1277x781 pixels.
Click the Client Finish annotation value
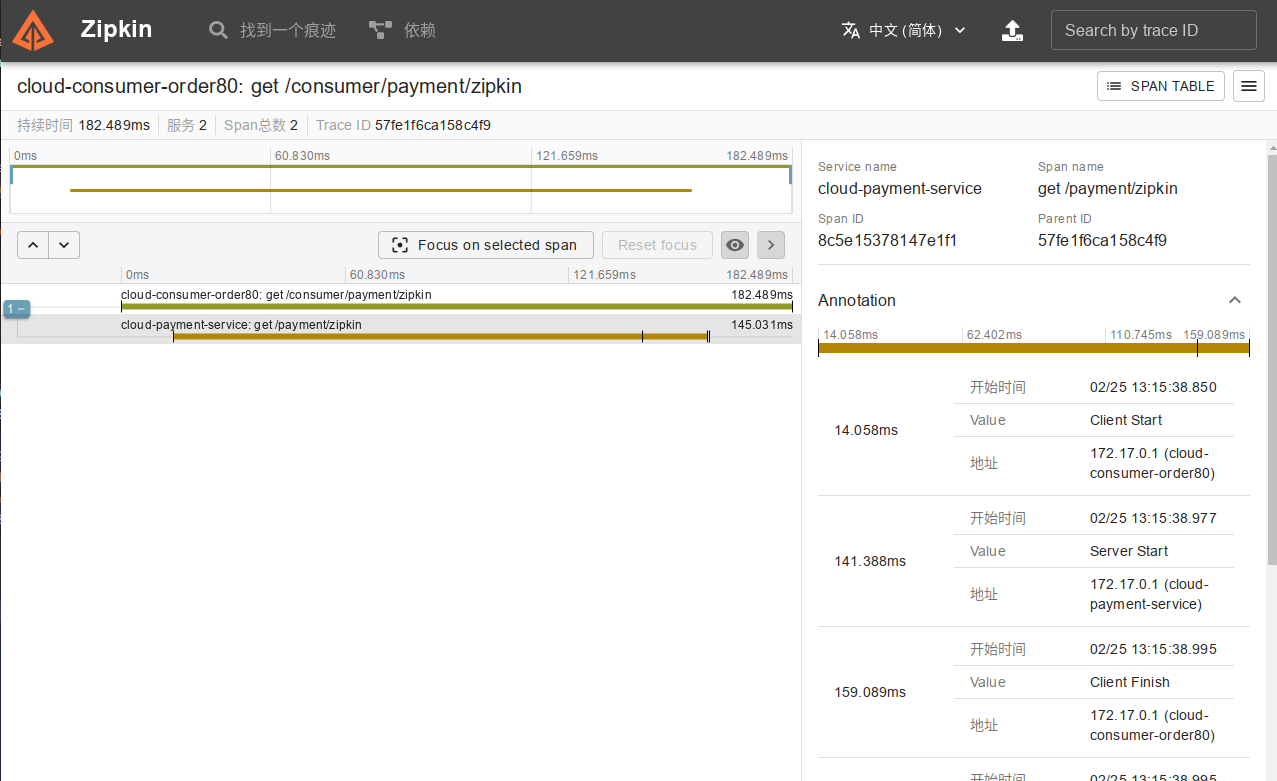pos(1130,682)
